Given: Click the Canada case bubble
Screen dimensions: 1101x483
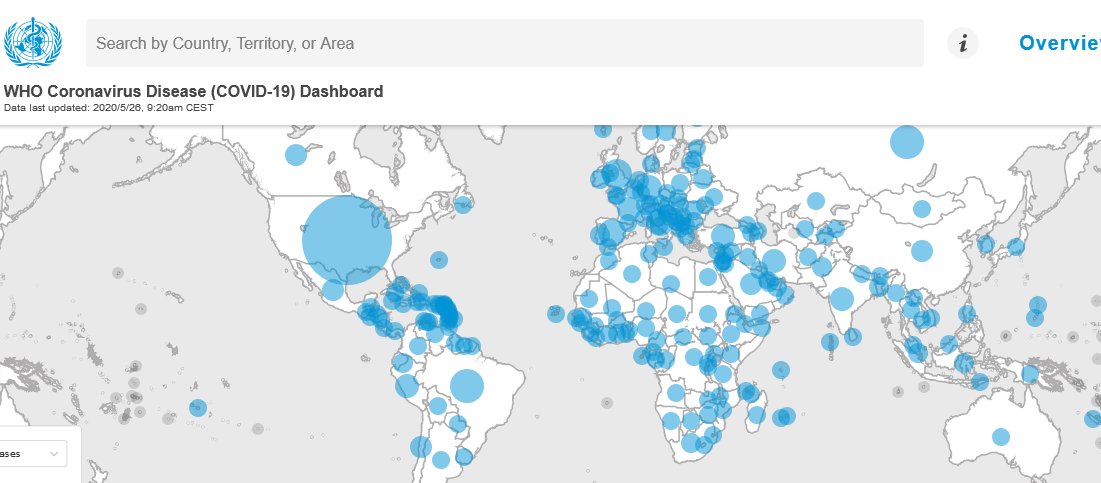Looking at the screenshot, I should point(296,154).
